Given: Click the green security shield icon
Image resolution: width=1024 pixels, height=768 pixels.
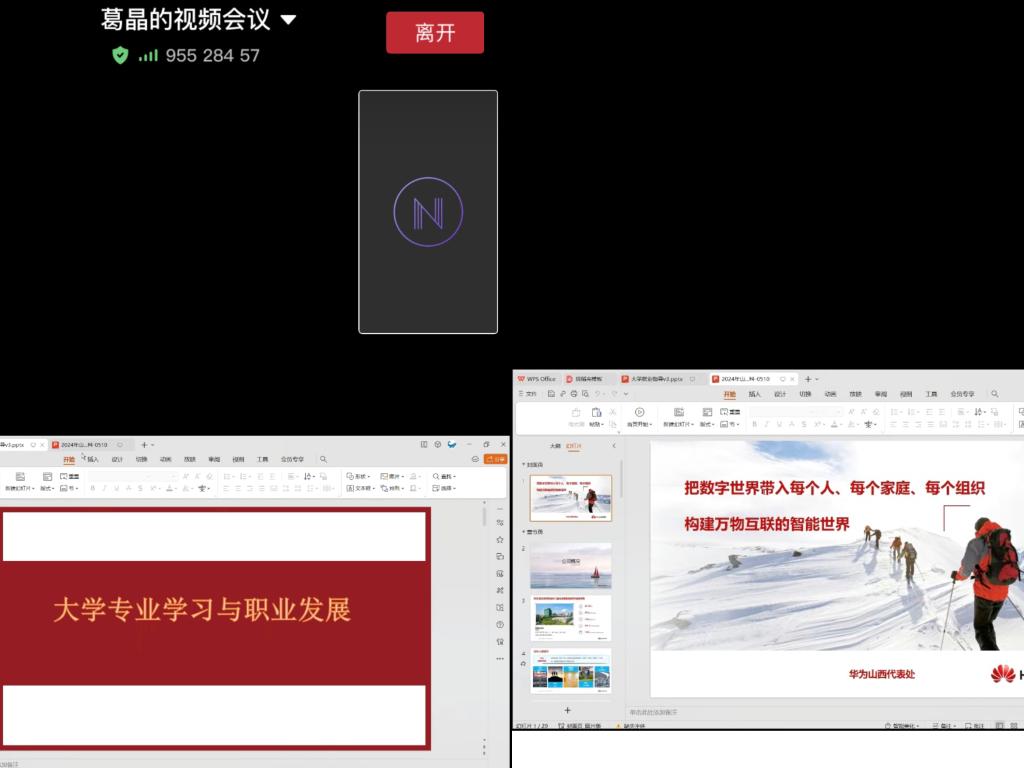Looking at the screenshot, I should (120, 56).
